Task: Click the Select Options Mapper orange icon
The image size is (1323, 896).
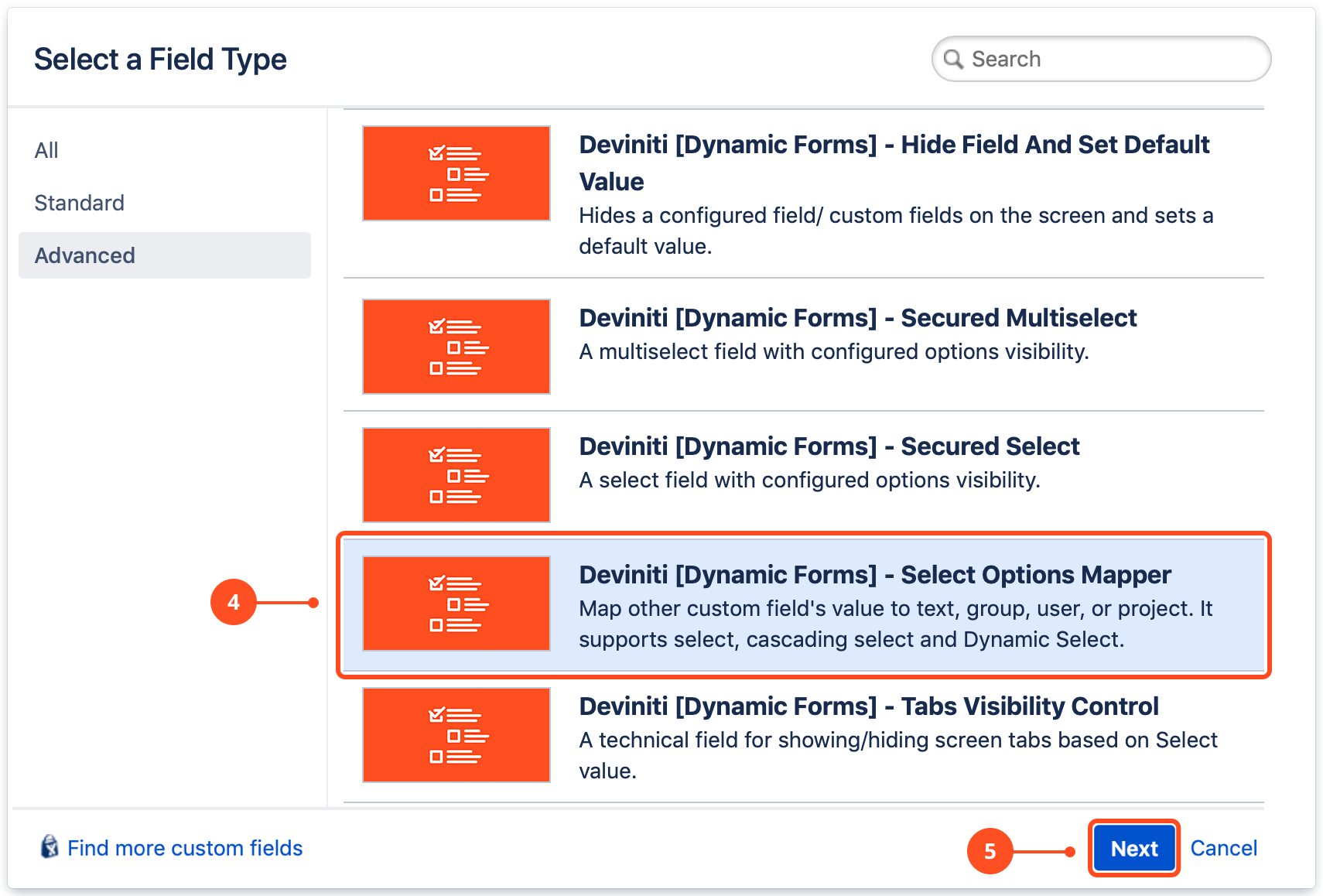Action: 456,604
